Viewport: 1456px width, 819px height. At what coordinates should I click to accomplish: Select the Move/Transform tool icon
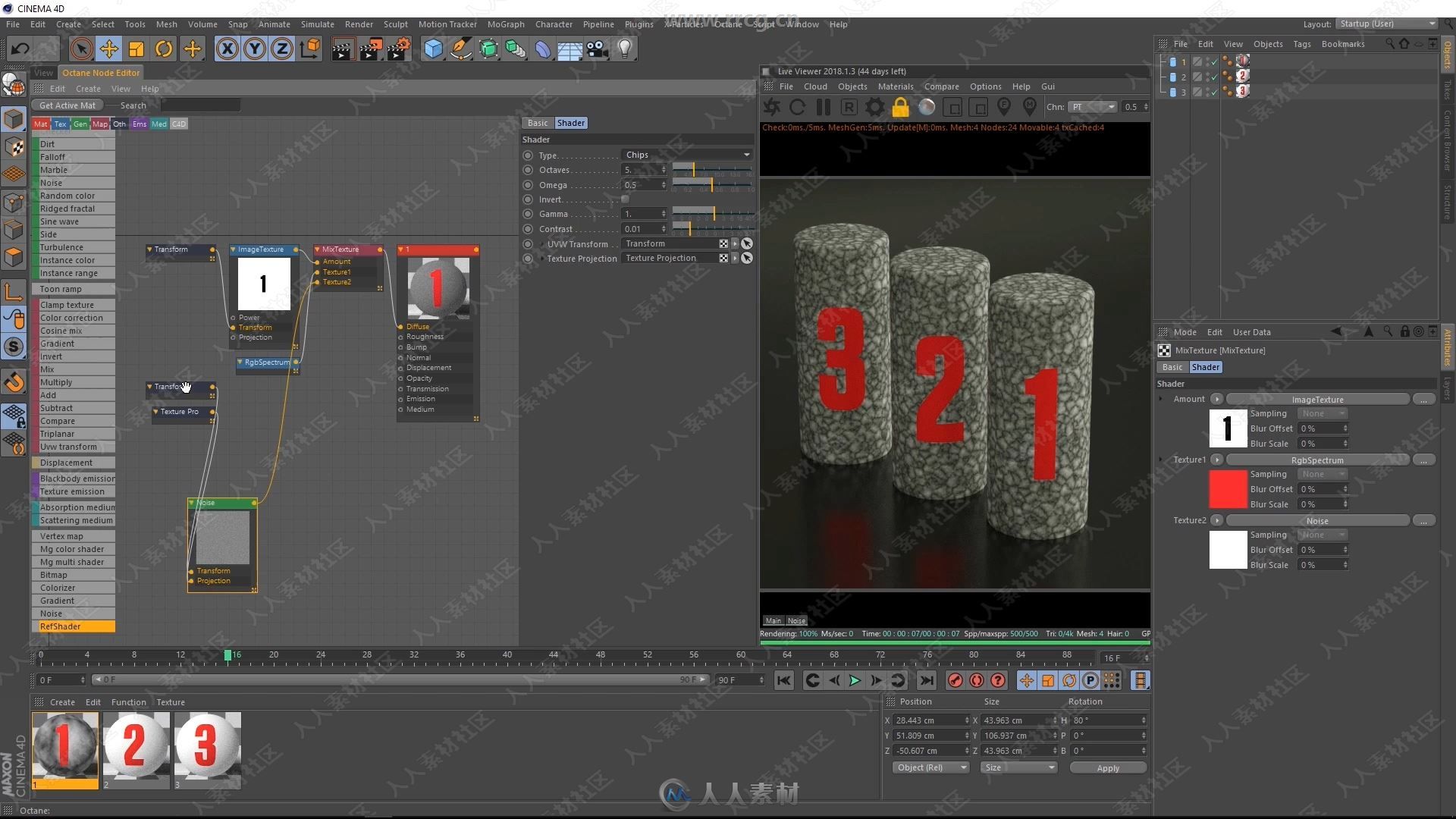click(x=108, y=47)
